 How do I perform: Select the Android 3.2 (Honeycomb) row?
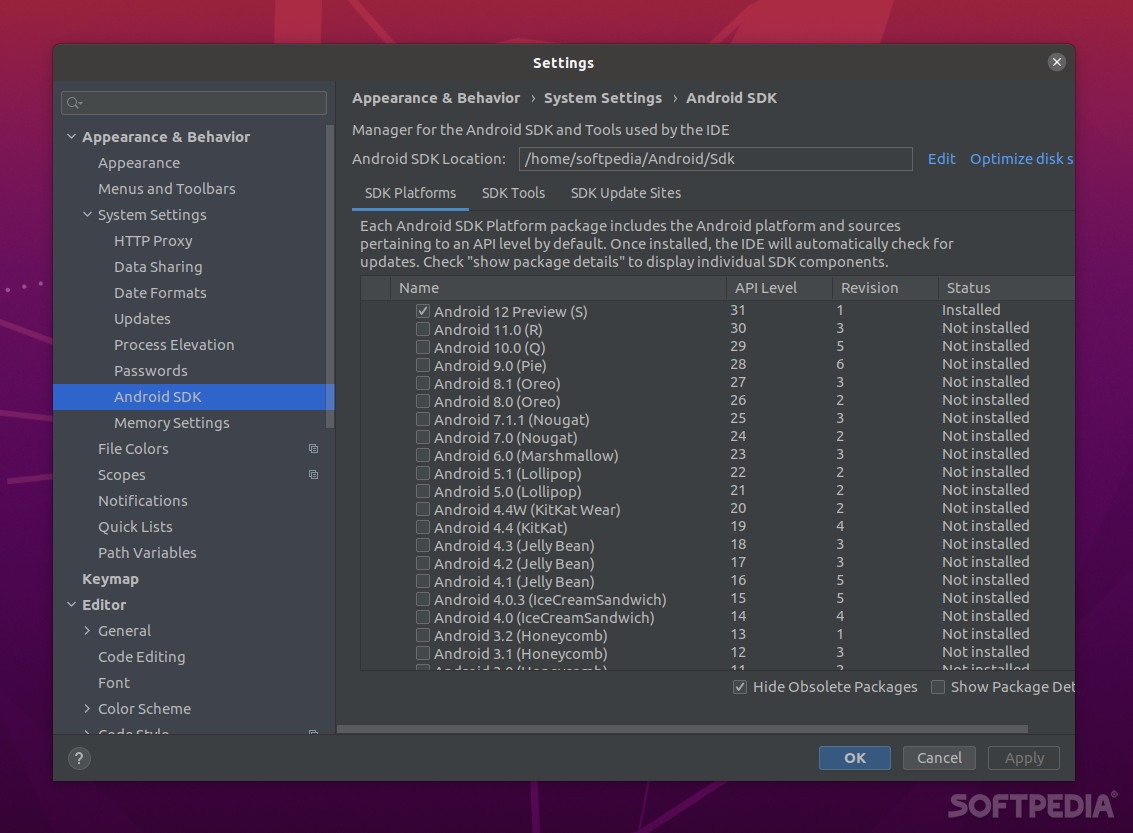(x=717, y=635)
